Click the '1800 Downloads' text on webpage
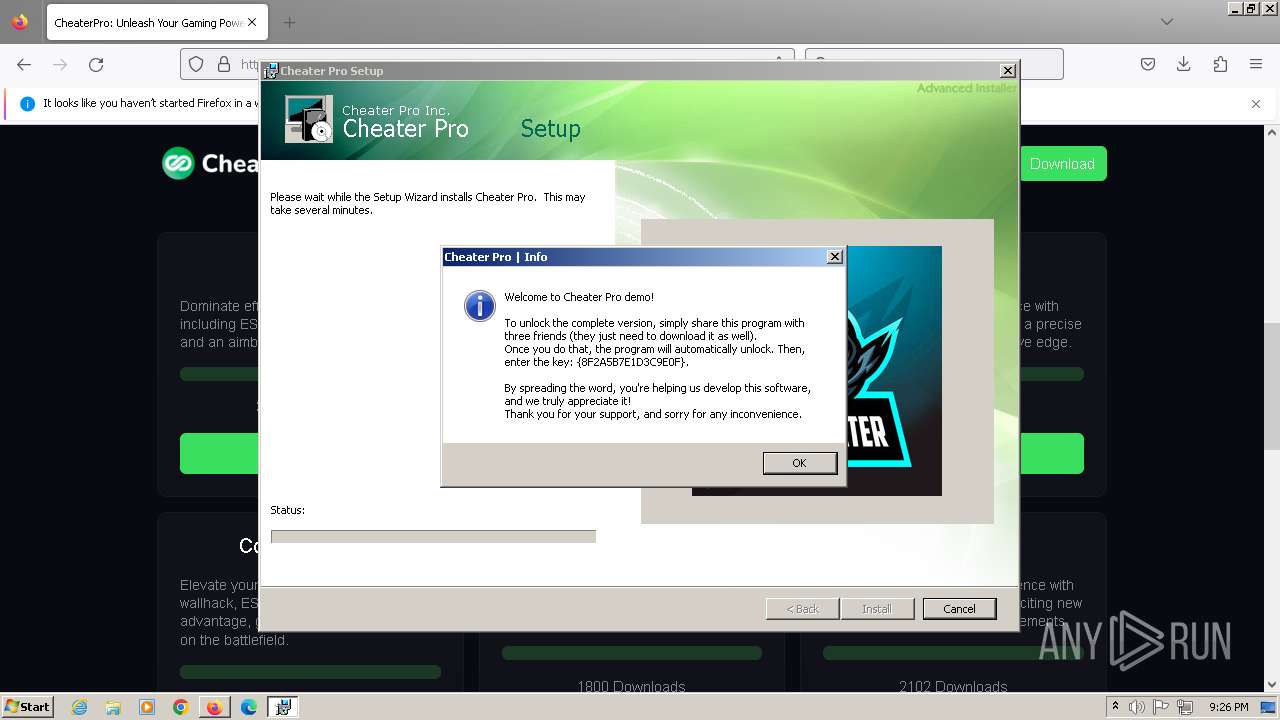 click(x=631, y=687)
